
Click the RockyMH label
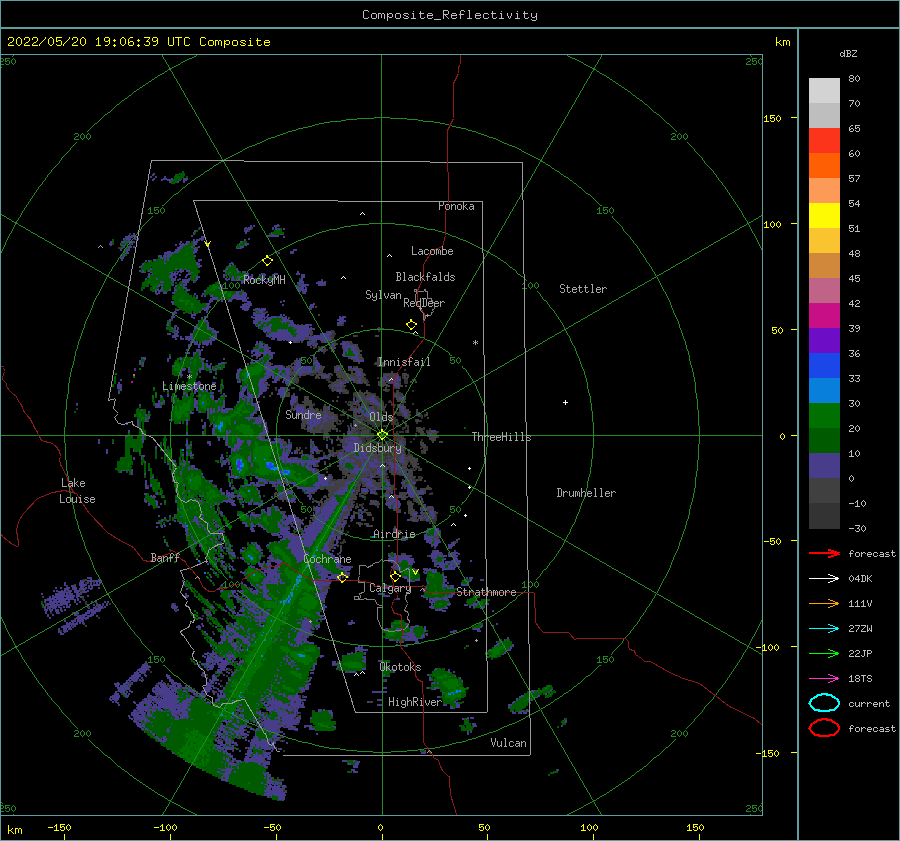click(x=264, y=280)
